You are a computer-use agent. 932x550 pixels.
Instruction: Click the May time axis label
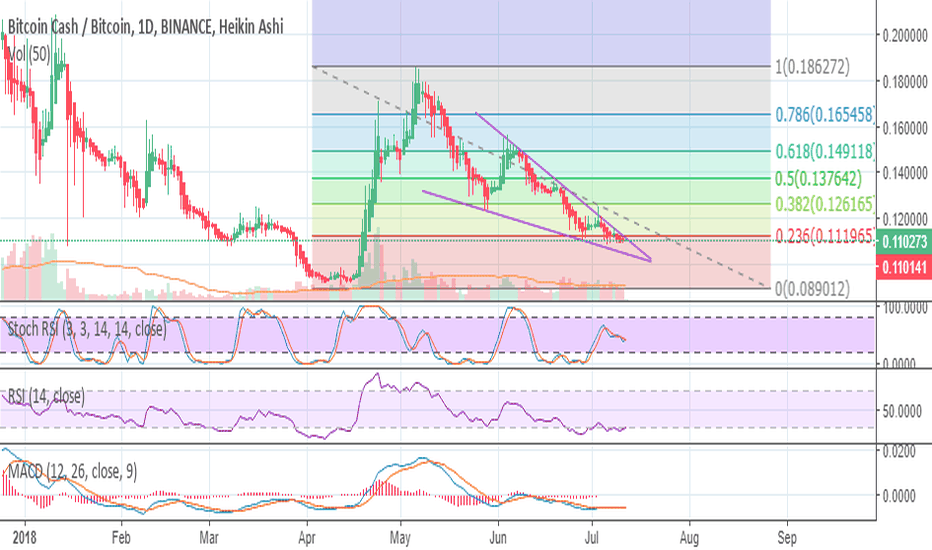(x=400, y=538)
